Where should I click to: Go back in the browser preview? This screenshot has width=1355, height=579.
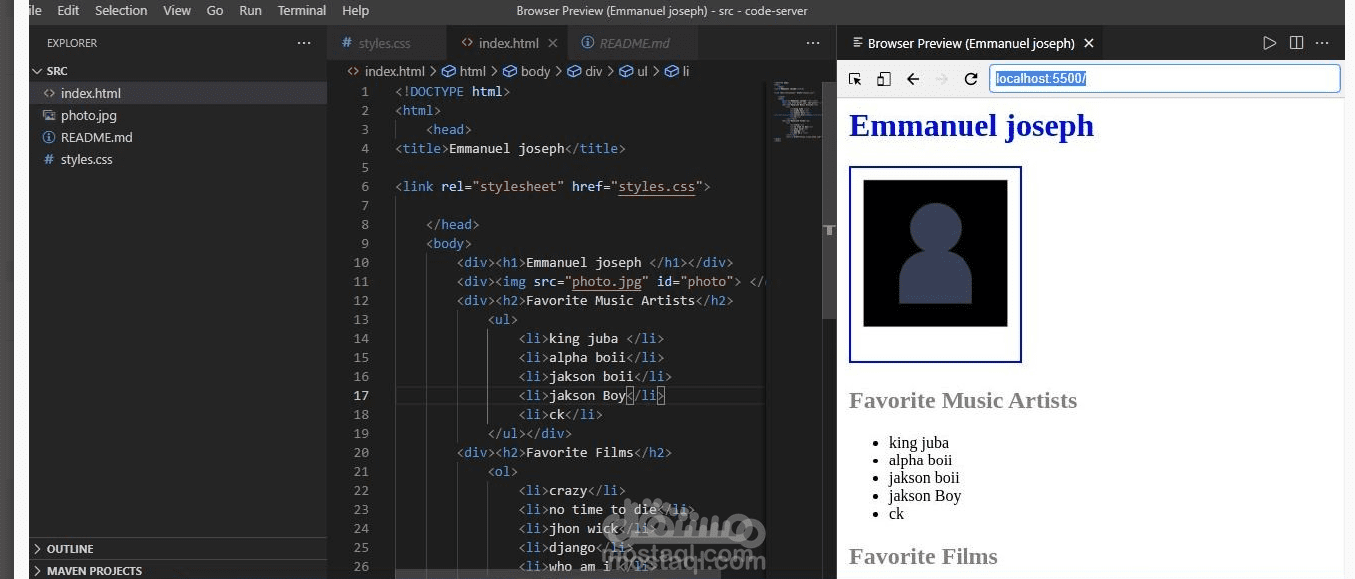912,79
